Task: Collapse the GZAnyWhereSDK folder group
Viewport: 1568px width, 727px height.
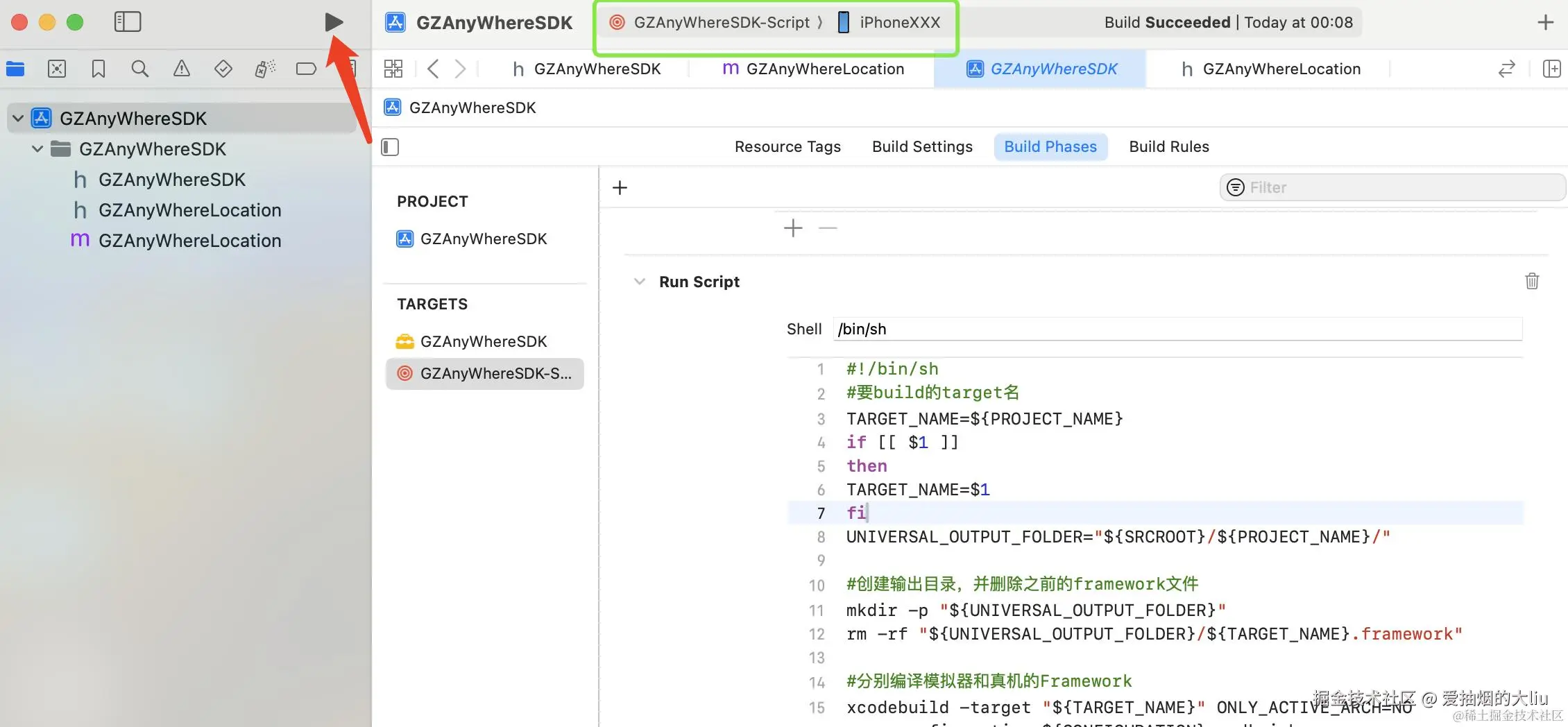Action: pyautogui.click(x=37, y=149)
